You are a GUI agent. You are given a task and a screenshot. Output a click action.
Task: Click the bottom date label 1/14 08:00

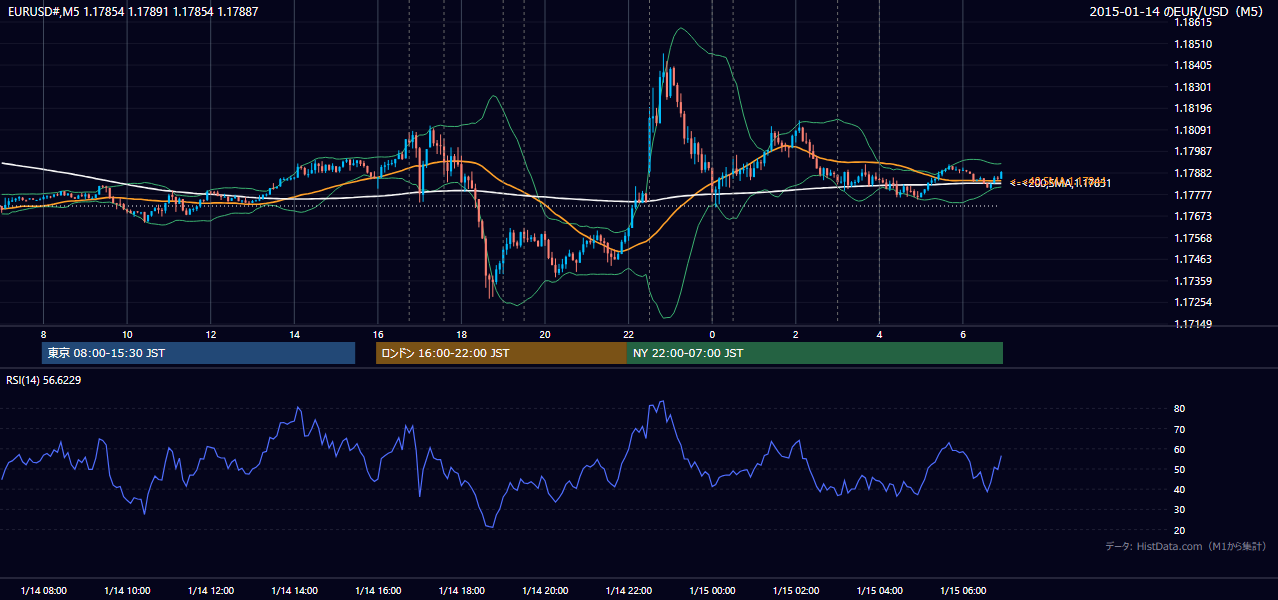pyautogui.click(x=44, y=591)
